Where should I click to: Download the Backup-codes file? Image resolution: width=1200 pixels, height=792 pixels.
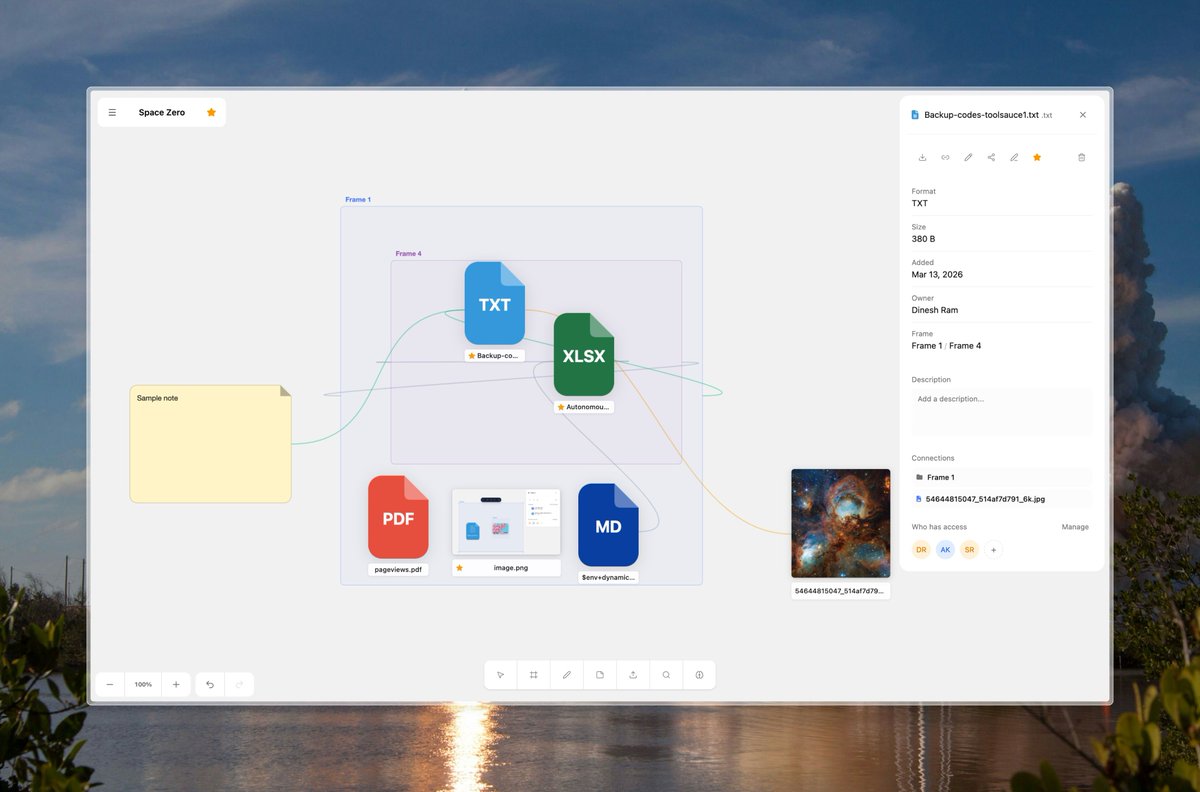[922, 157]
